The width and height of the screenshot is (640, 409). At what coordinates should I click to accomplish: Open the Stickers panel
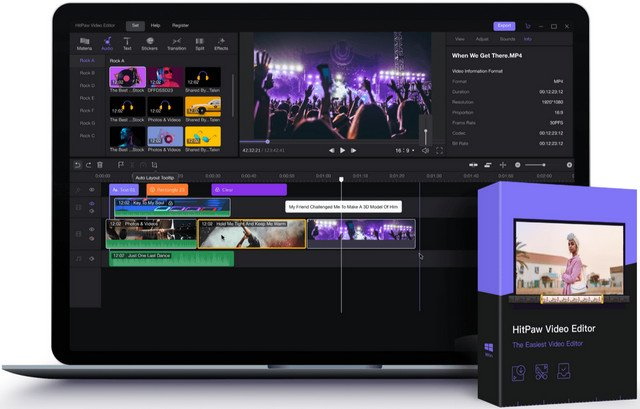pos(150,43)
